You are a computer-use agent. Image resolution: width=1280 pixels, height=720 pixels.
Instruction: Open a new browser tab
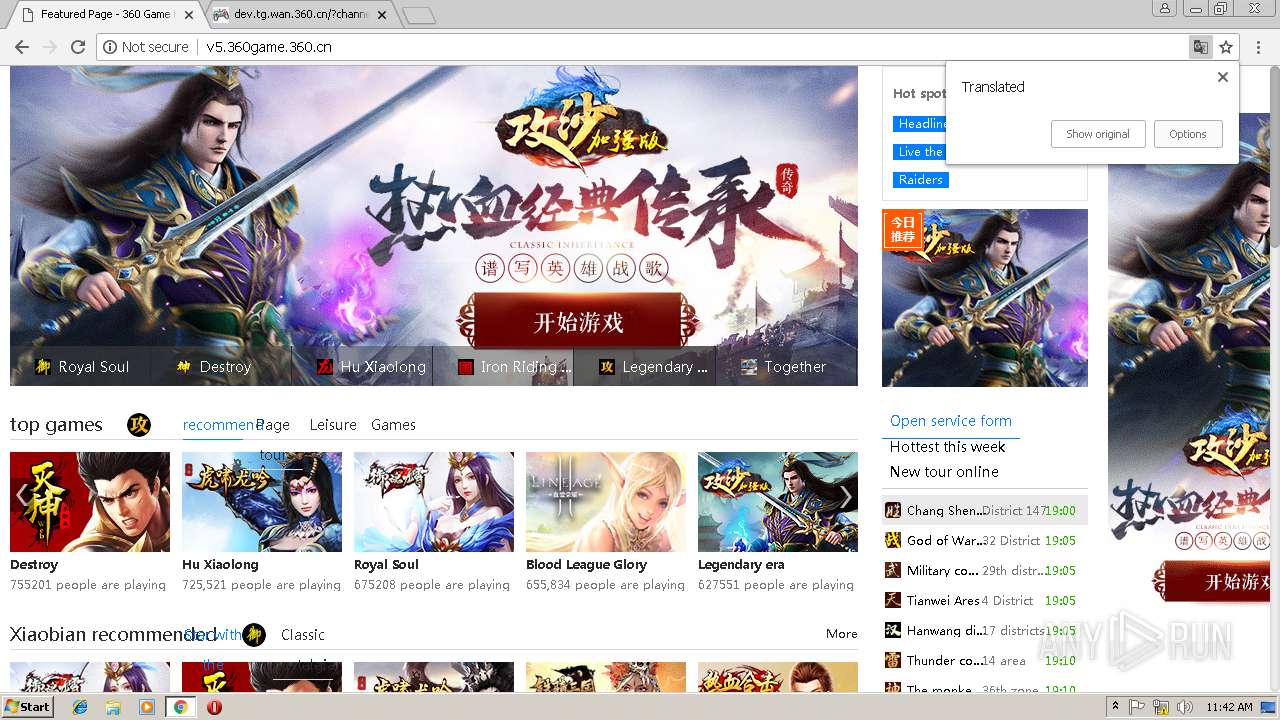[418, 15]
